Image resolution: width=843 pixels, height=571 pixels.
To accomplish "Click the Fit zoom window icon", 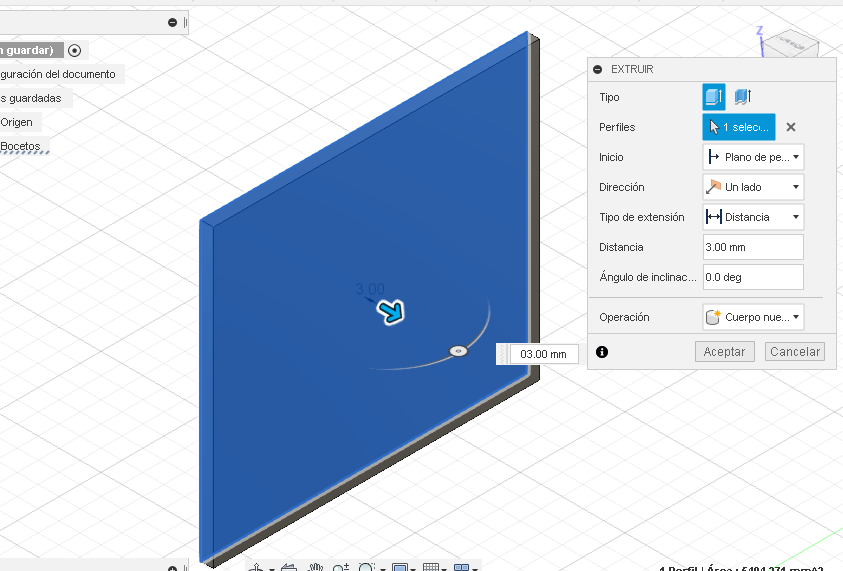I will coord(367,567).
